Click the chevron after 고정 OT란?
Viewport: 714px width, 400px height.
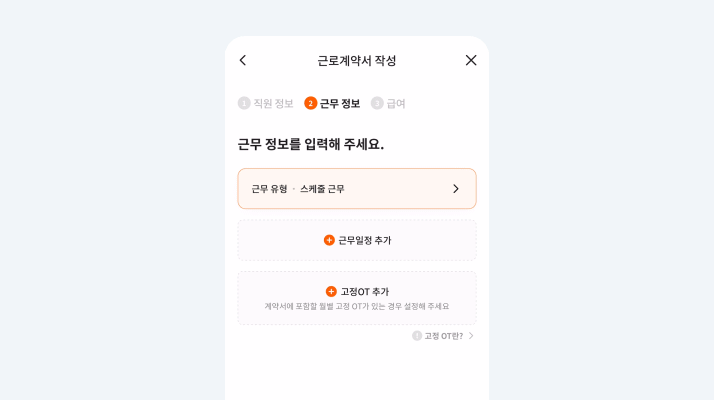pyautogui.click(x=471, y=336)
